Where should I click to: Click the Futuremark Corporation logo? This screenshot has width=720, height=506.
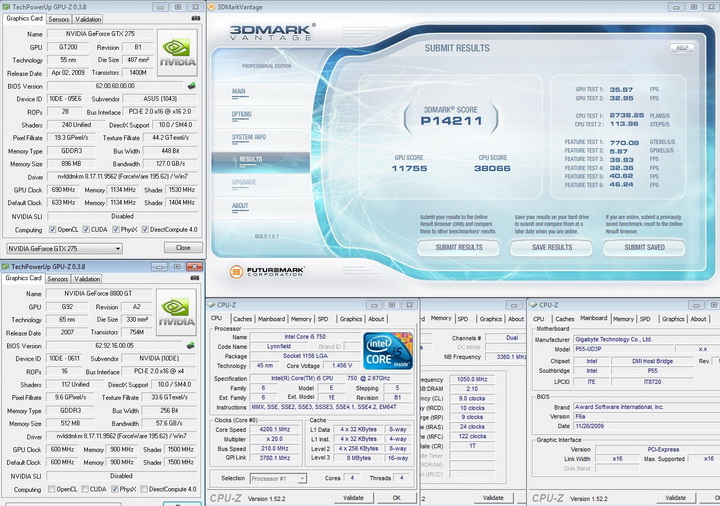tap(266, 272)
